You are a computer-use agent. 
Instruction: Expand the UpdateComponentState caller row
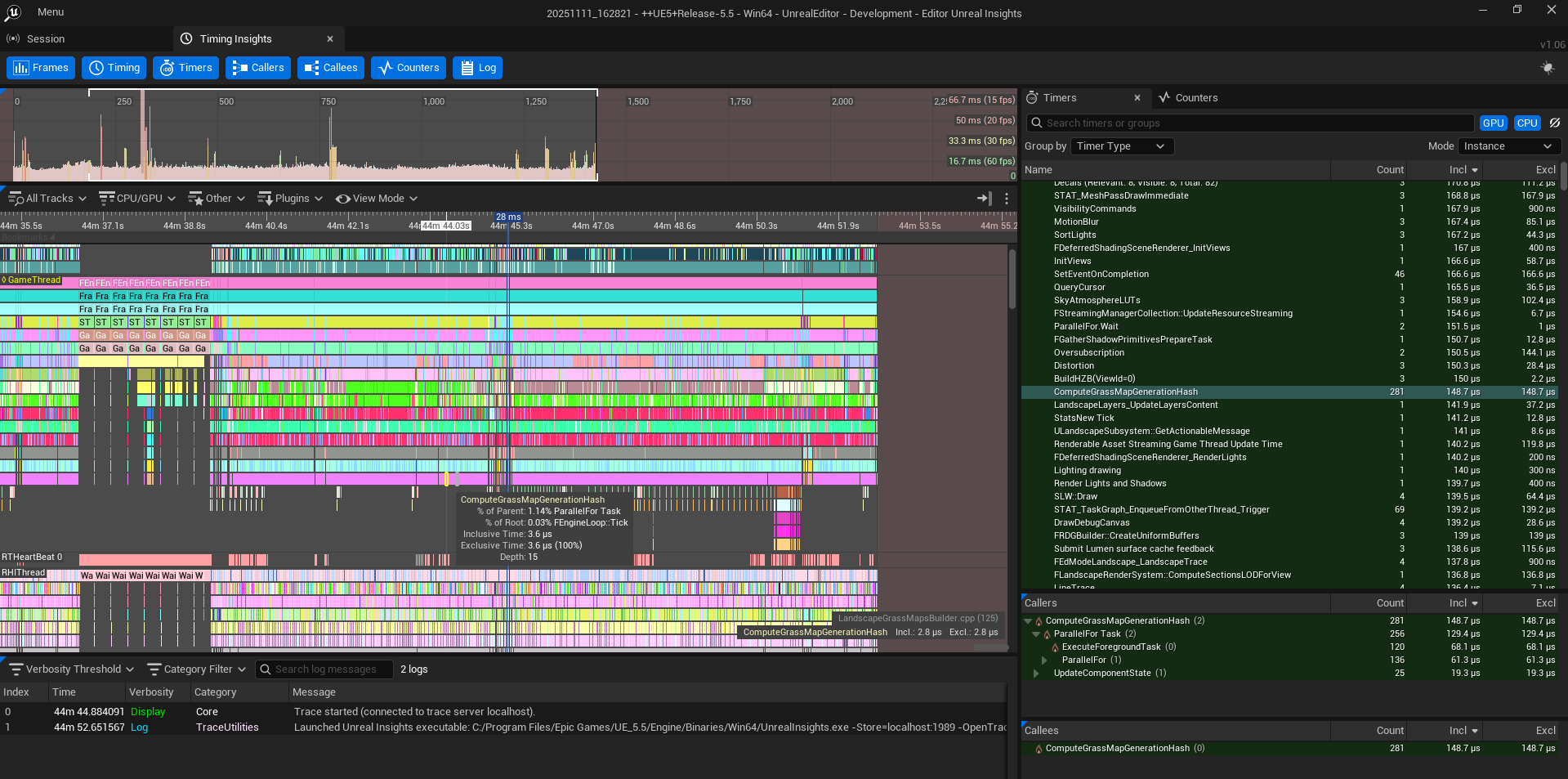1036,674
